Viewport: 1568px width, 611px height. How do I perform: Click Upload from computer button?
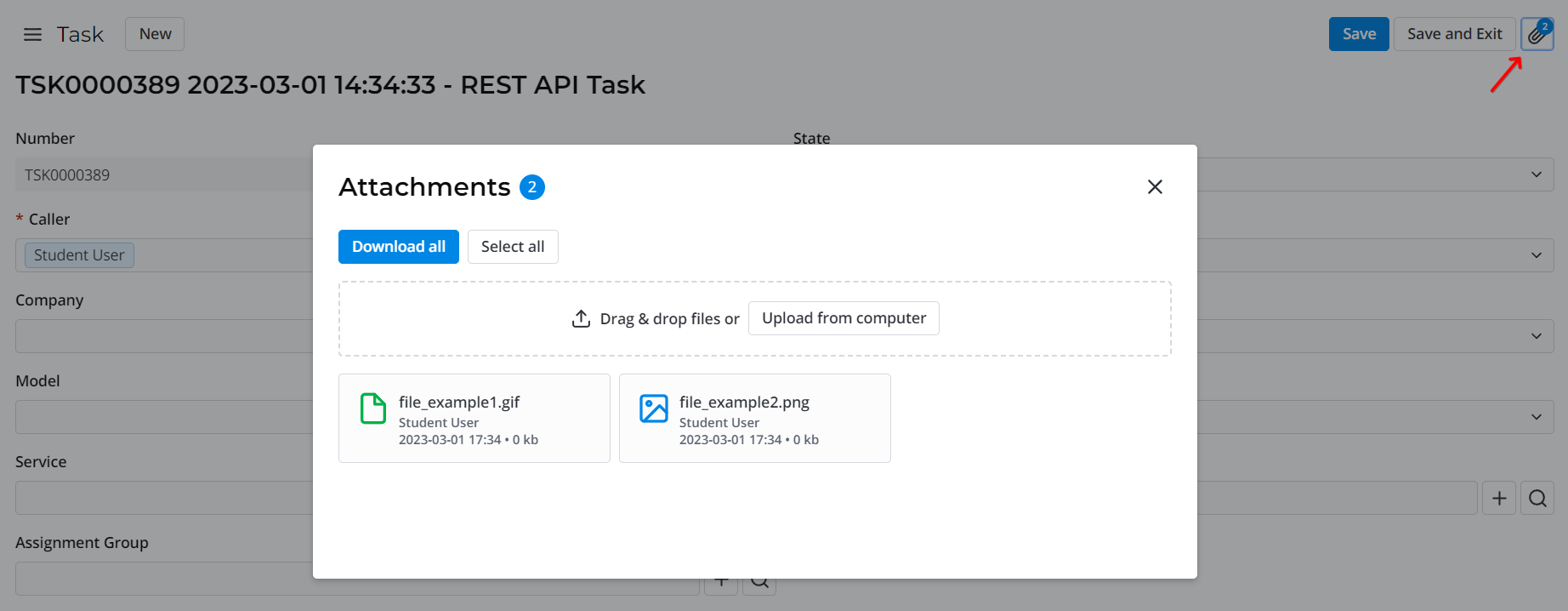point(844,318)
